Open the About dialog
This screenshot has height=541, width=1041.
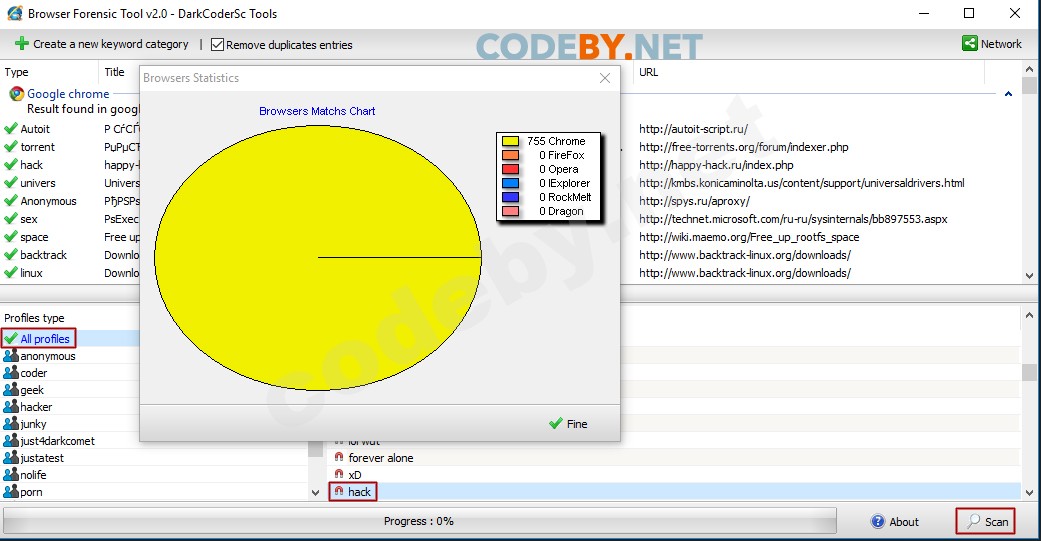[x=894, y=522]
